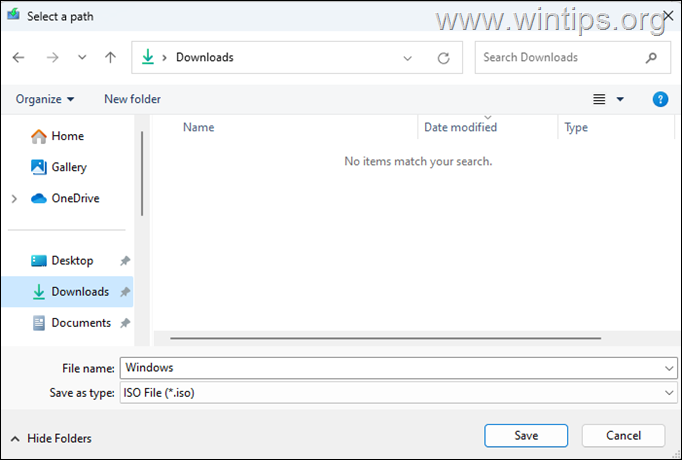Open the previous locations dropdown in address bar
Viewport: 682px width, 460px height.
pyautogui.click(x=408, y=58)
